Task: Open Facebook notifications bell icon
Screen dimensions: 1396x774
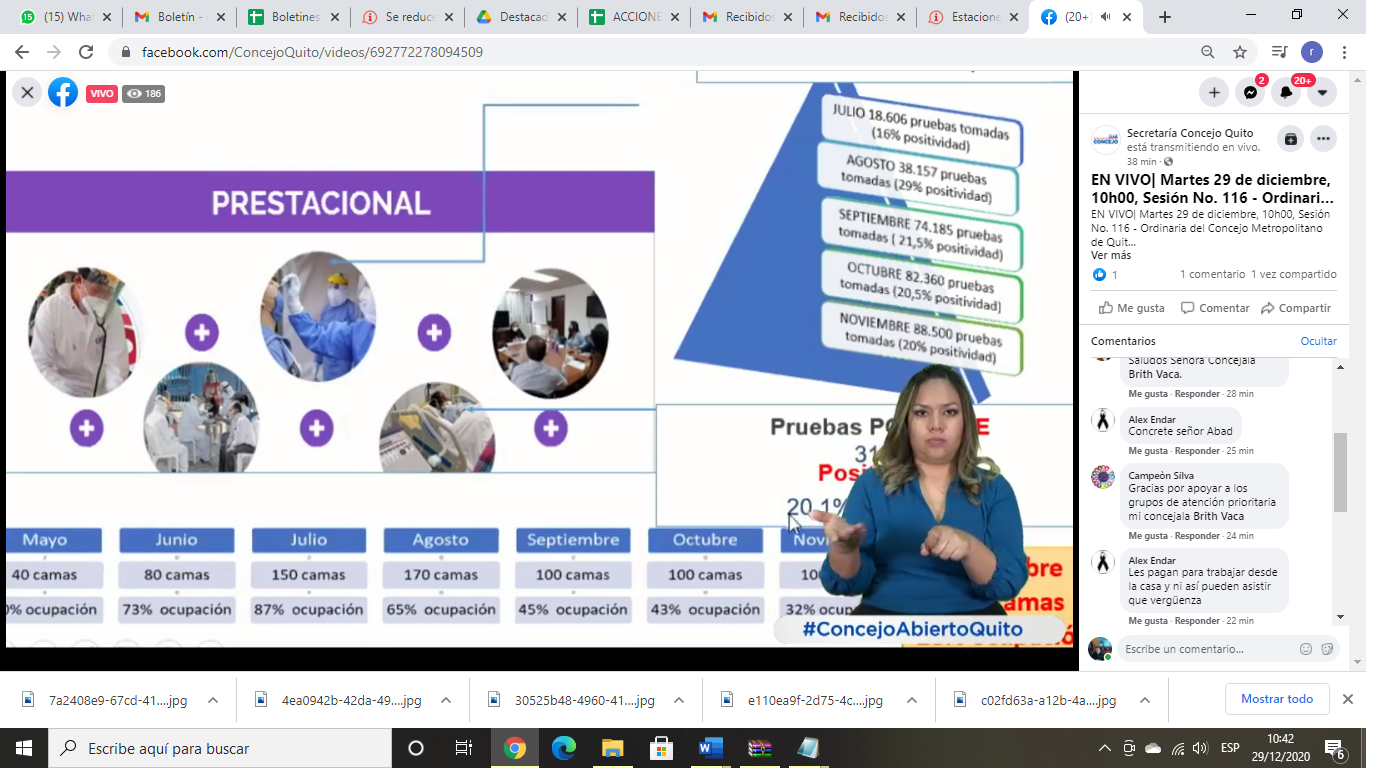Action: (1286, 93)
